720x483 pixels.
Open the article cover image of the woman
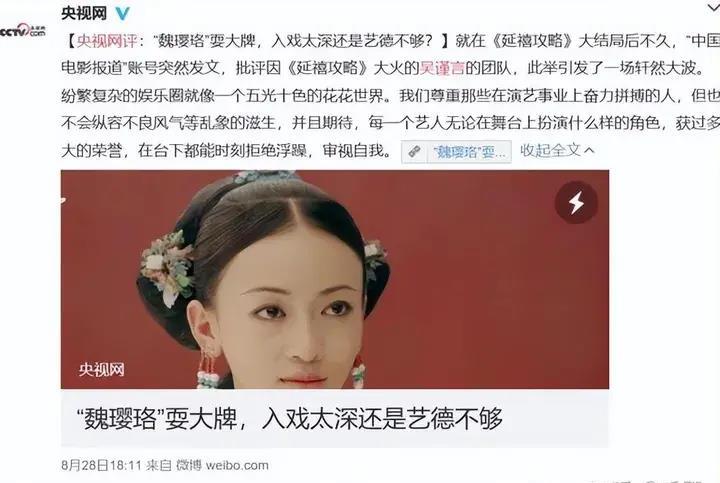click(x=335, y=279)
